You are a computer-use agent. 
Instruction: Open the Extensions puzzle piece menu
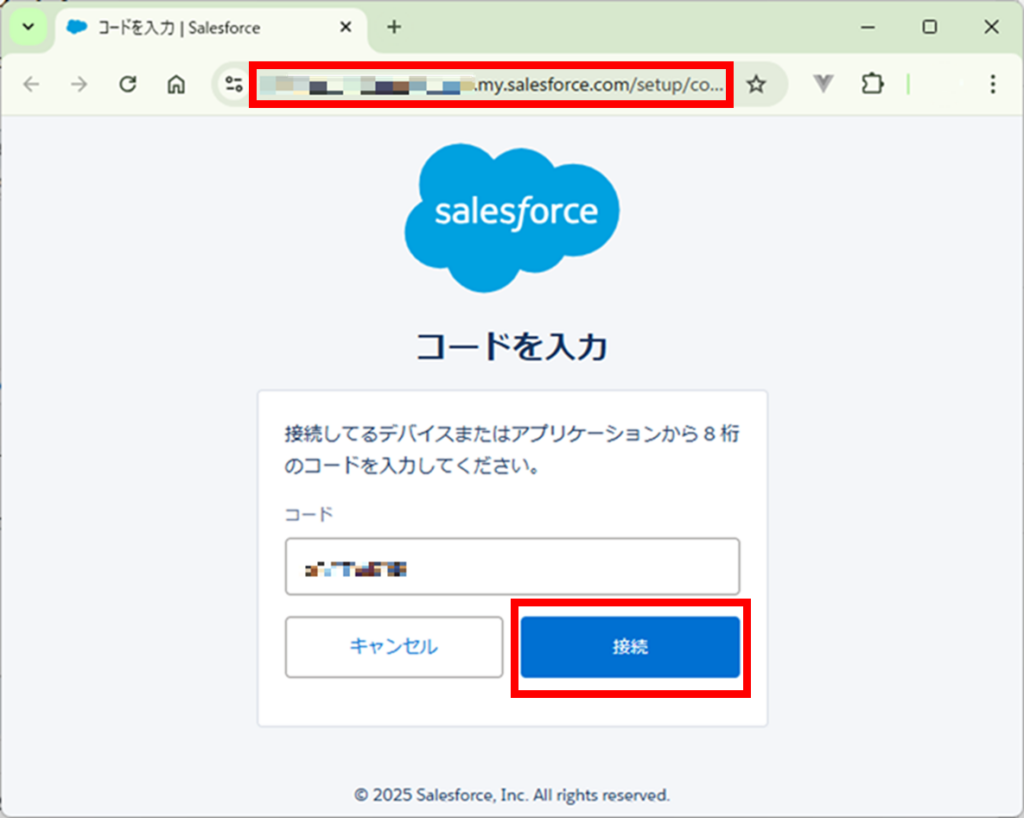[x=872, y=85]
